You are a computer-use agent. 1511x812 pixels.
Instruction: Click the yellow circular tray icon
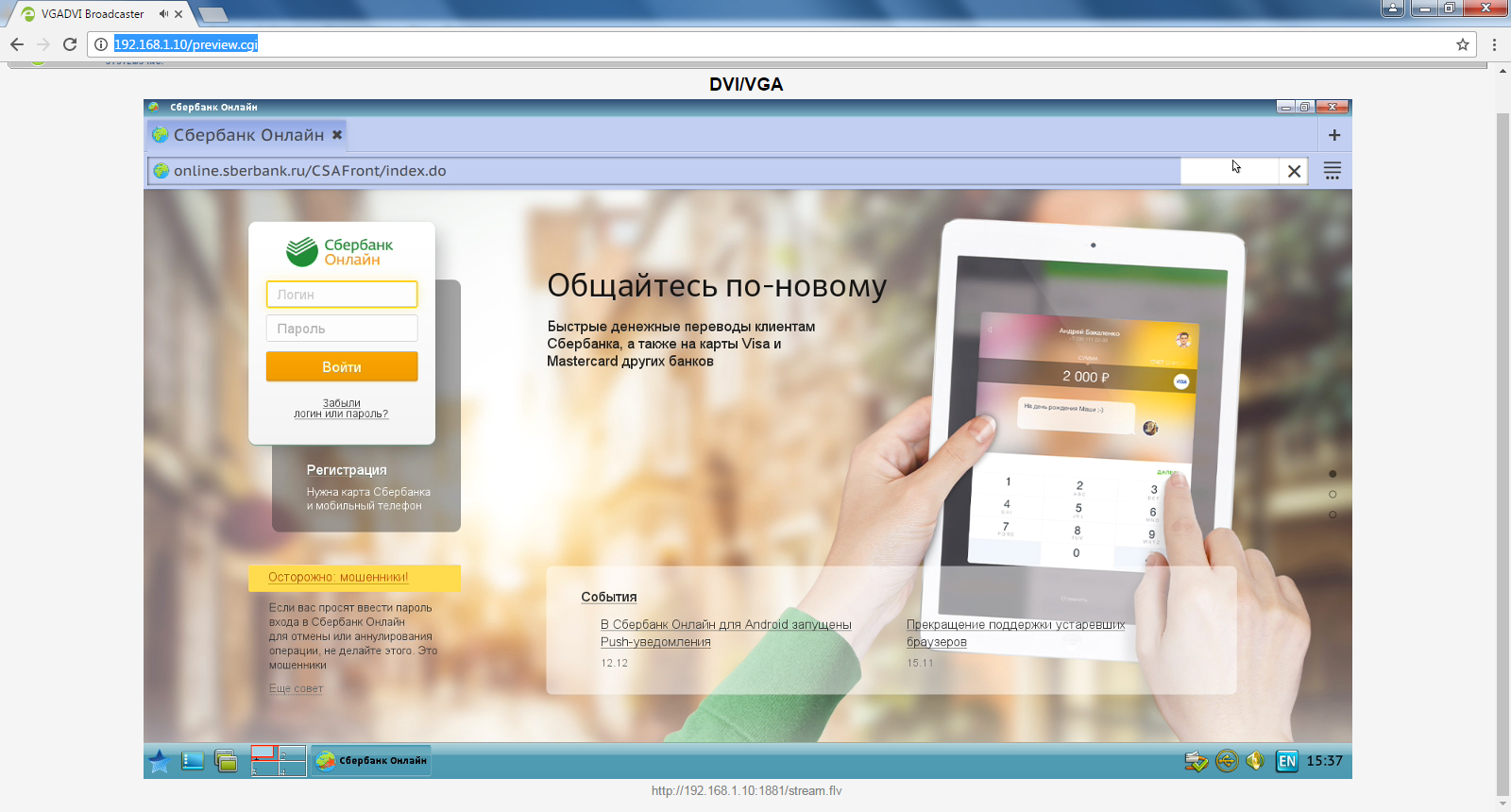click(x=1227, y=761)
